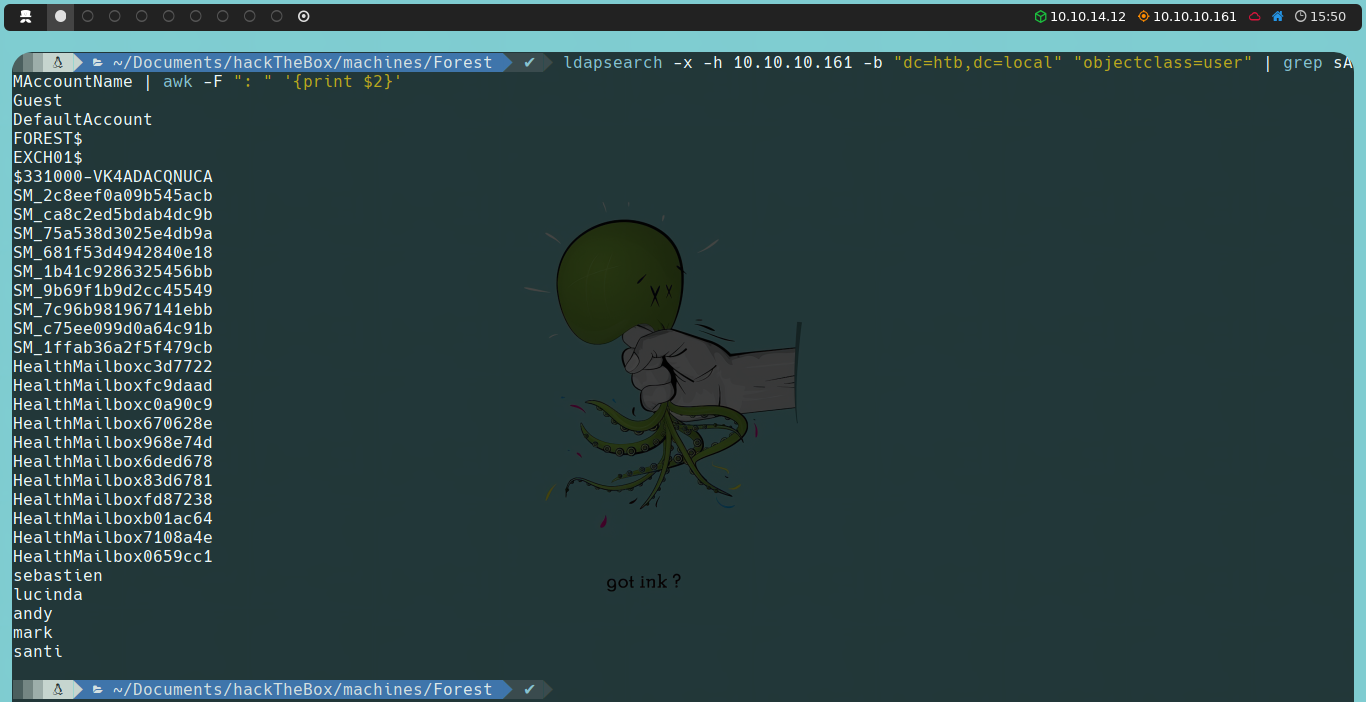Click the "objectclass=user" filter string
1366x702 pixels.
(x=1163, y=62)
